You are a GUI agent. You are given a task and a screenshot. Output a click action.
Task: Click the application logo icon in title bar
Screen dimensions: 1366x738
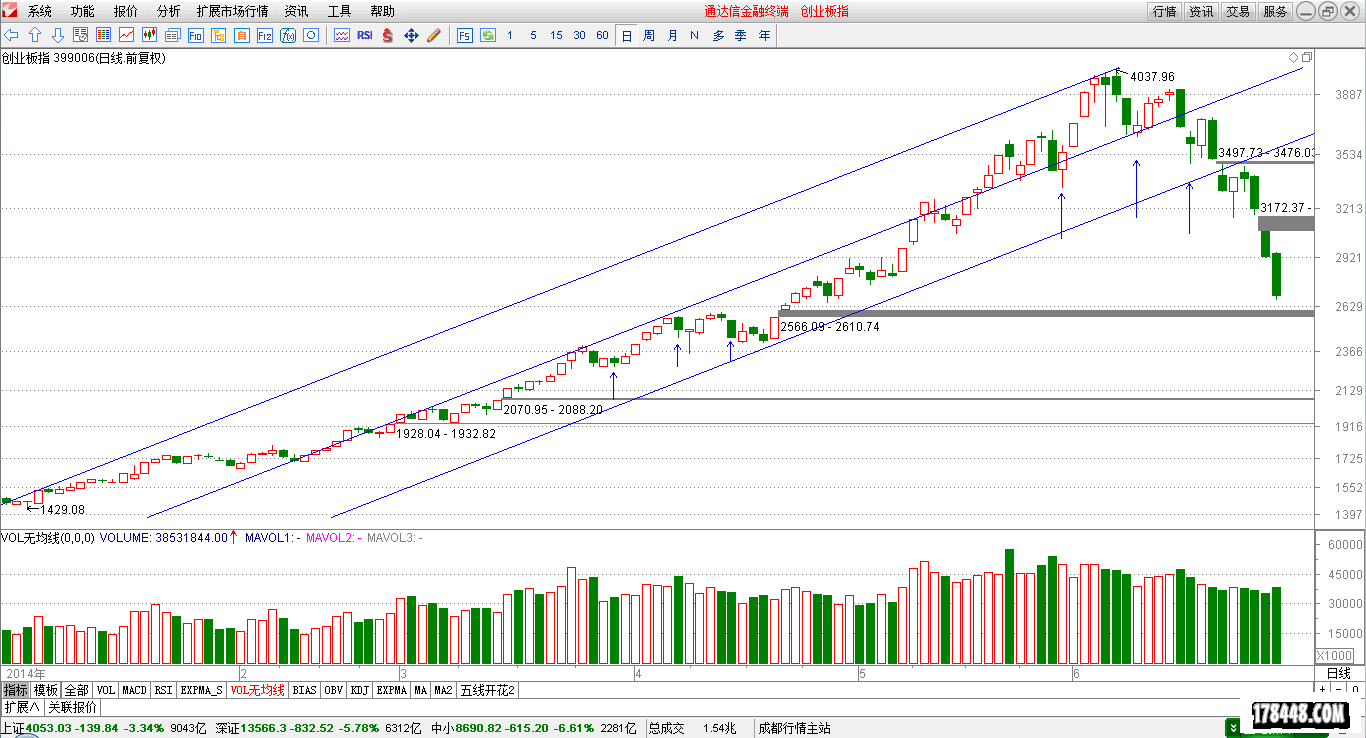coord(12,11)
